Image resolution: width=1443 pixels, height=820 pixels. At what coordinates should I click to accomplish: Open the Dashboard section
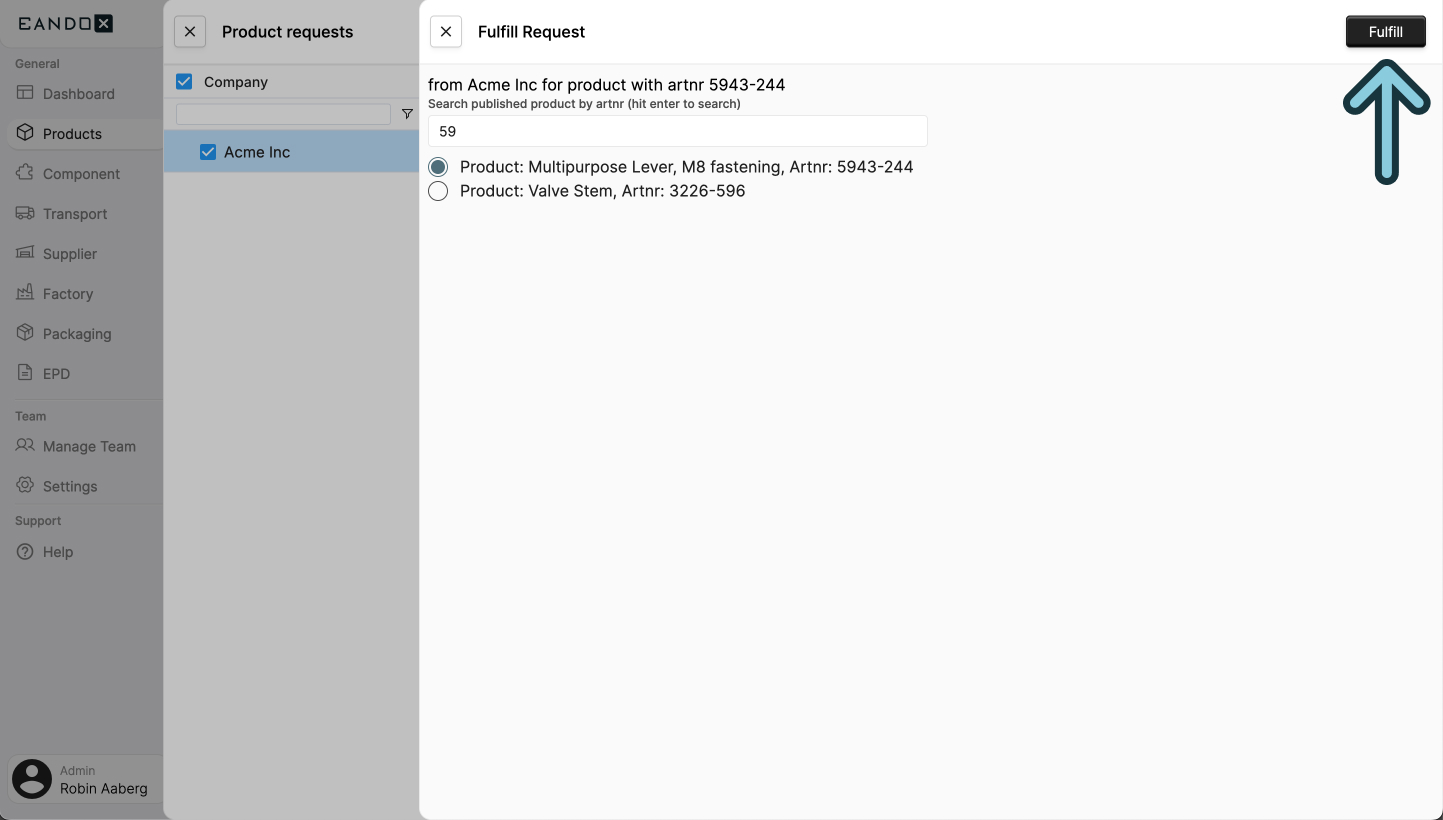point(80,93)
